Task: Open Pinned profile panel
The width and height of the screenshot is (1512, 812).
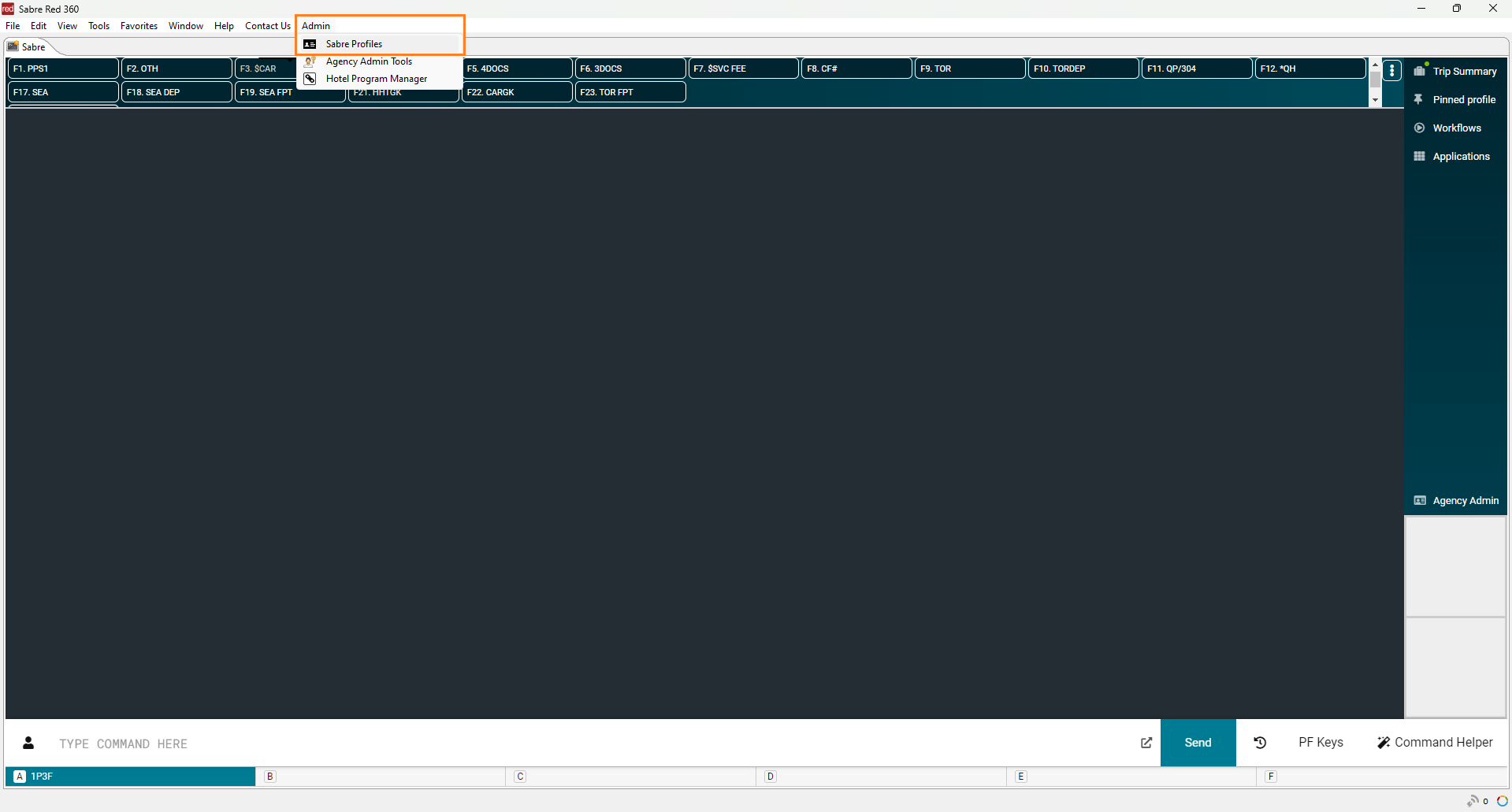Action: coord(1455,99)
